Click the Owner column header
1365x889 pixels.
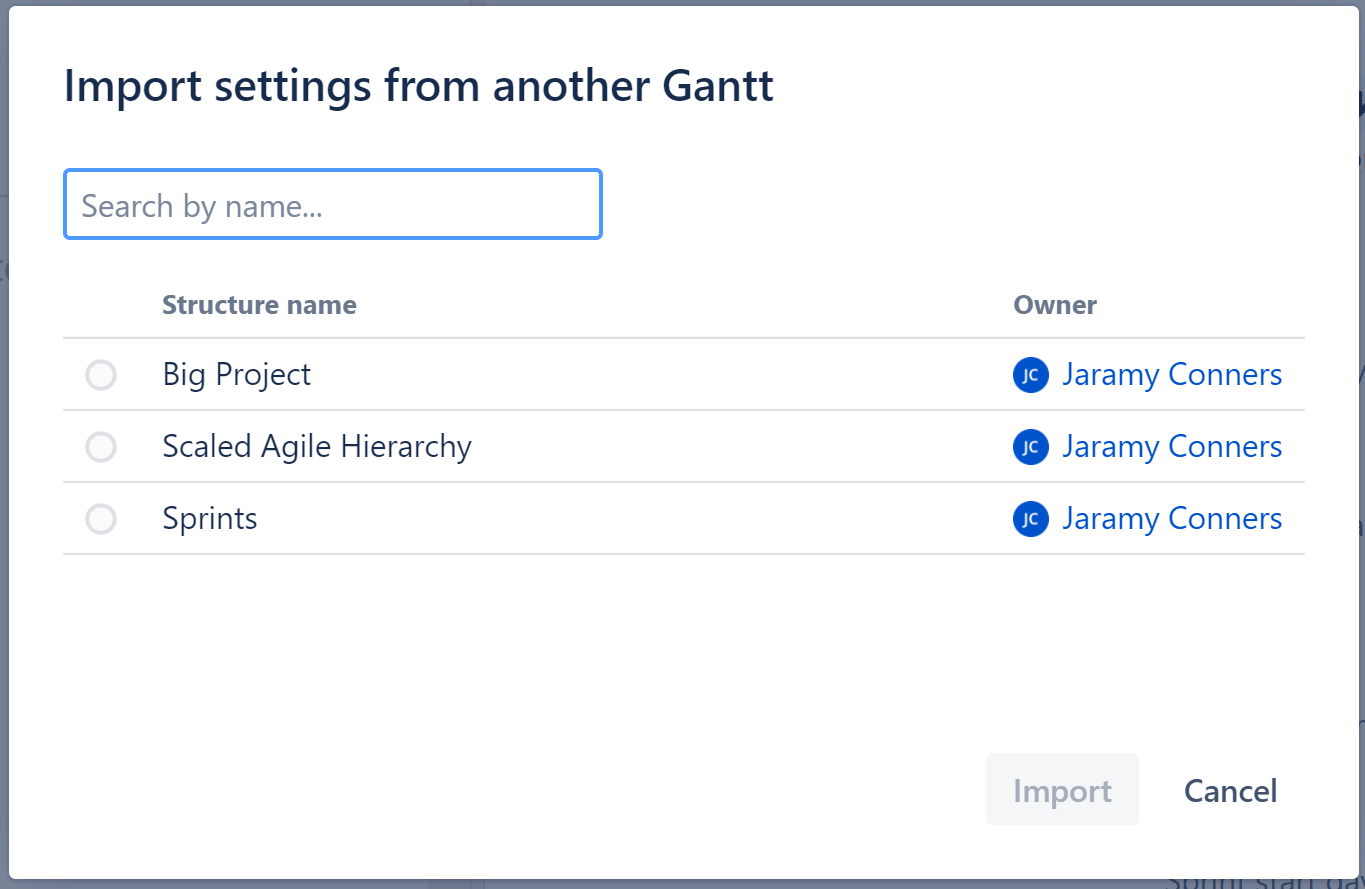point(1055,305)
